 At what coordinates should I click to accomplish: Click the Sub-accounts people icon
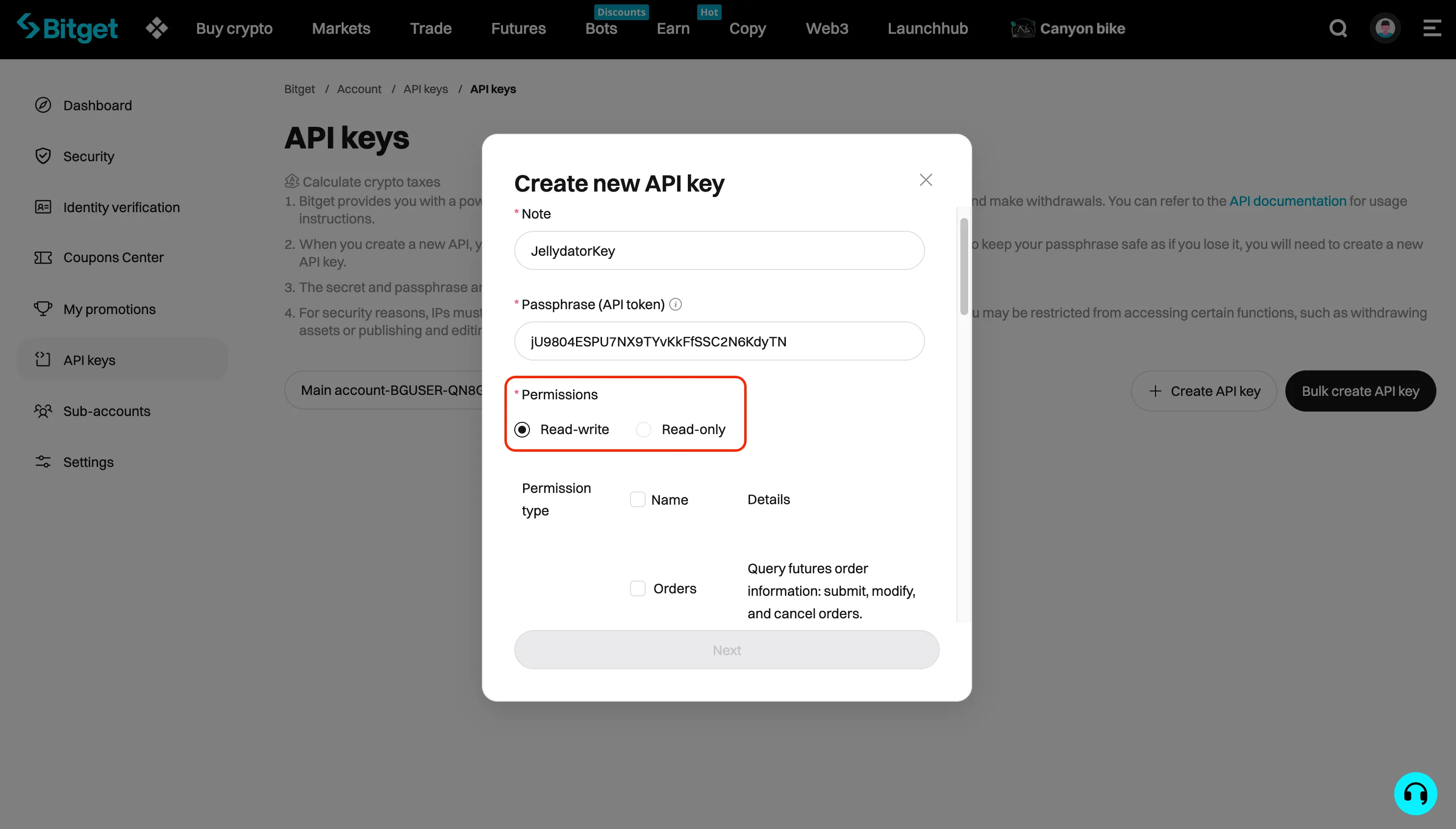pyautogui.click(x=43, y=411)
